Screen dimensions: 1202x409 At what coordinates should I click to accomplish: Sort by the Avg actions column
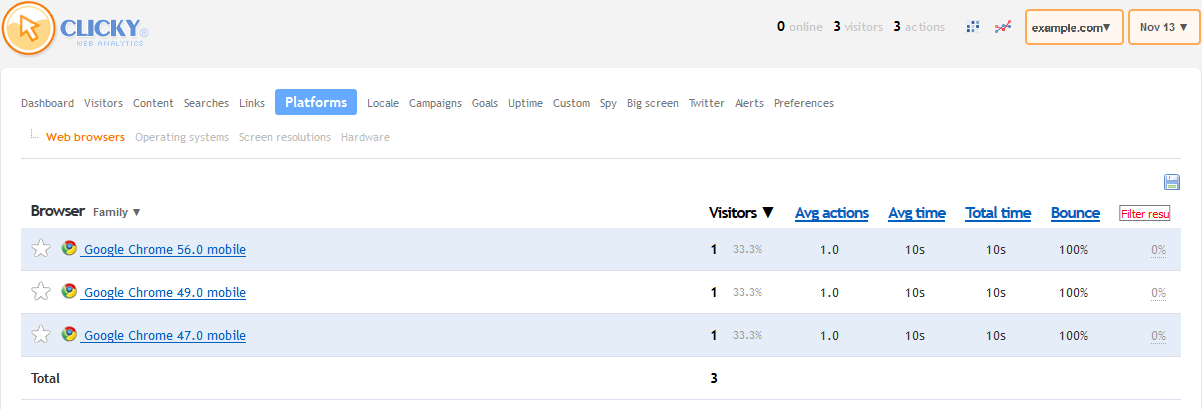[831, 213]
